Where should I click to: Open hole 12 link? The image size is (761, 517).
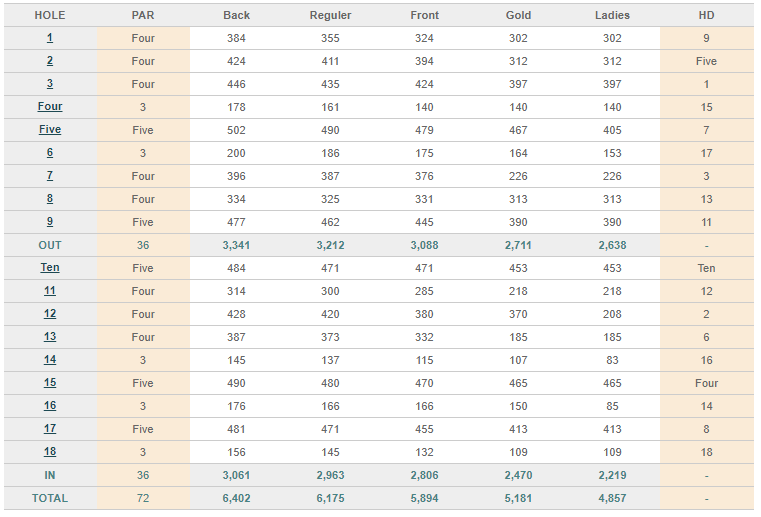(50, 314)
